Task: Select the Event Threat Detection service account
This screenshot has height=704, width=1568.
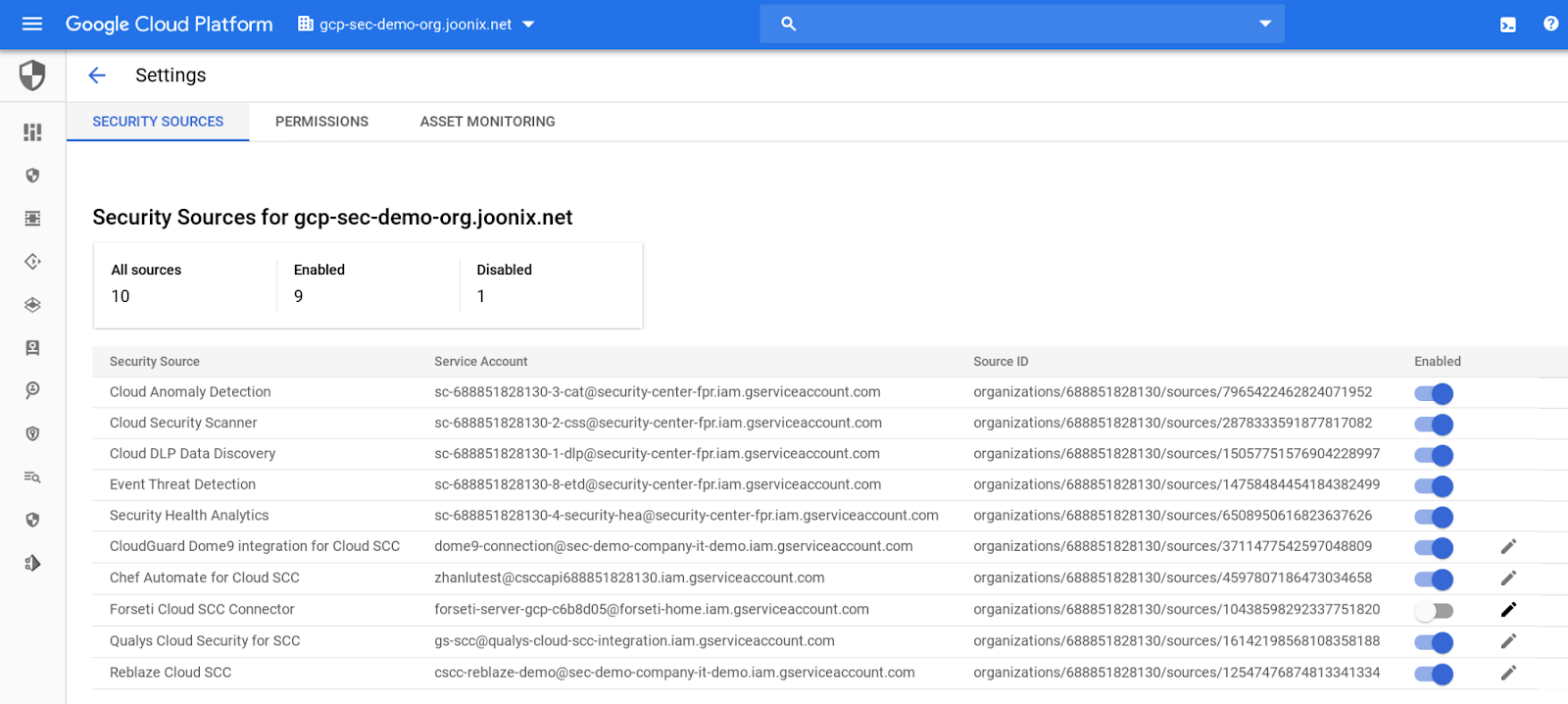Action: [658, 484]
